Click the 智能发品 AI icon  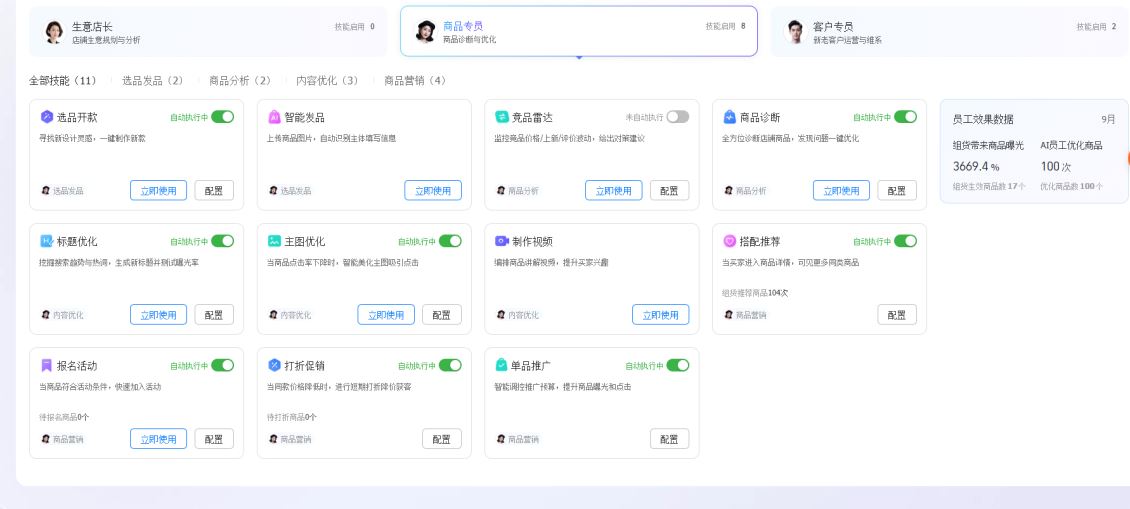click(275, 117)
